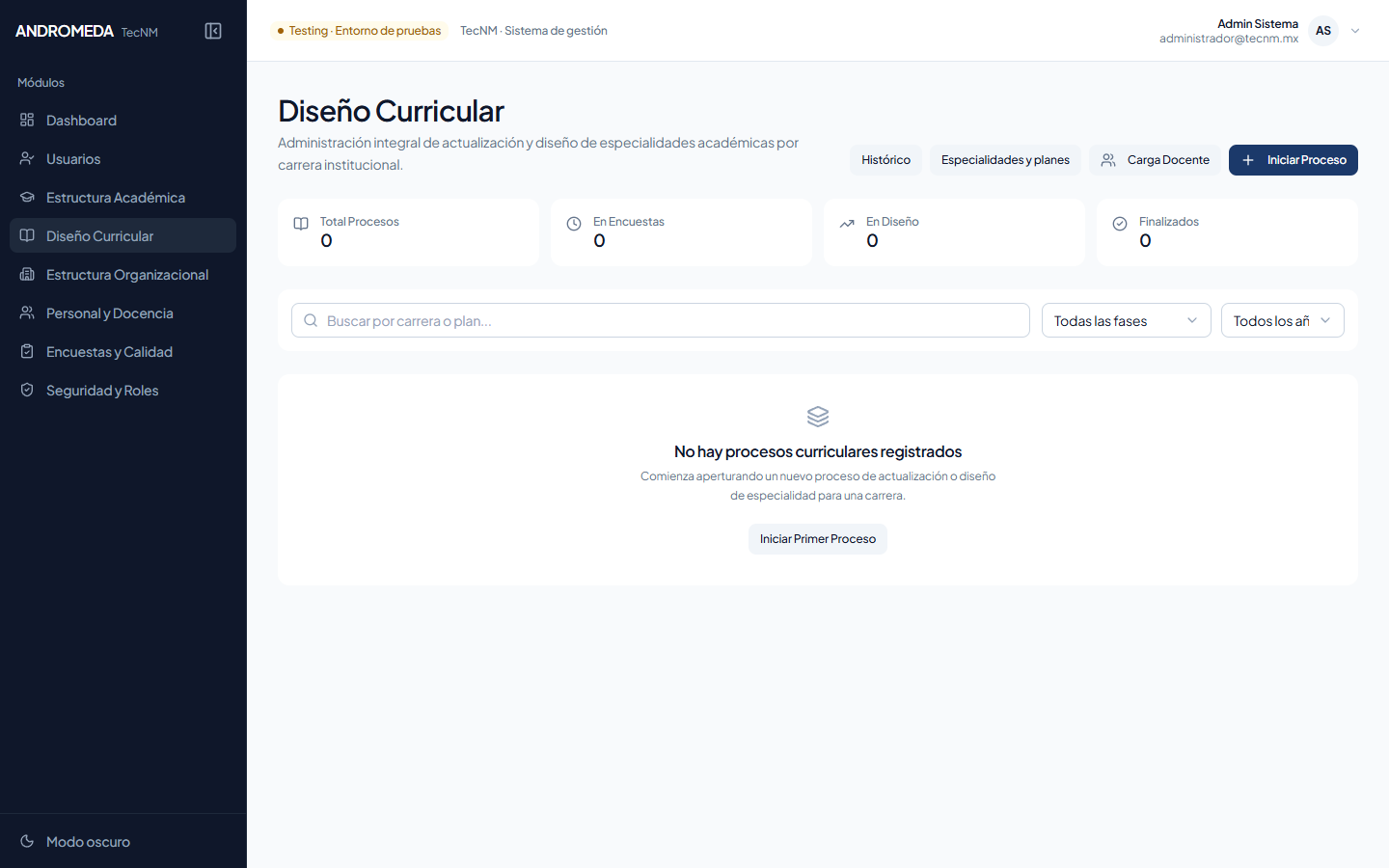This screenshot has height=868, width=1389.
Task: Expand the user account menu chevron
Action: pos(1355,31)
